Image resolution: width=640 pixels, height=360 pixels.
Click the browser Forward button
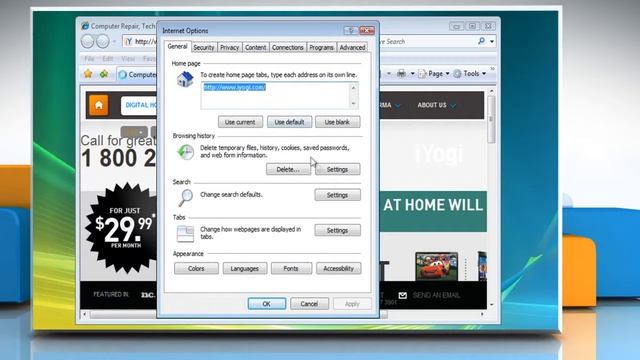coord(103,41)
